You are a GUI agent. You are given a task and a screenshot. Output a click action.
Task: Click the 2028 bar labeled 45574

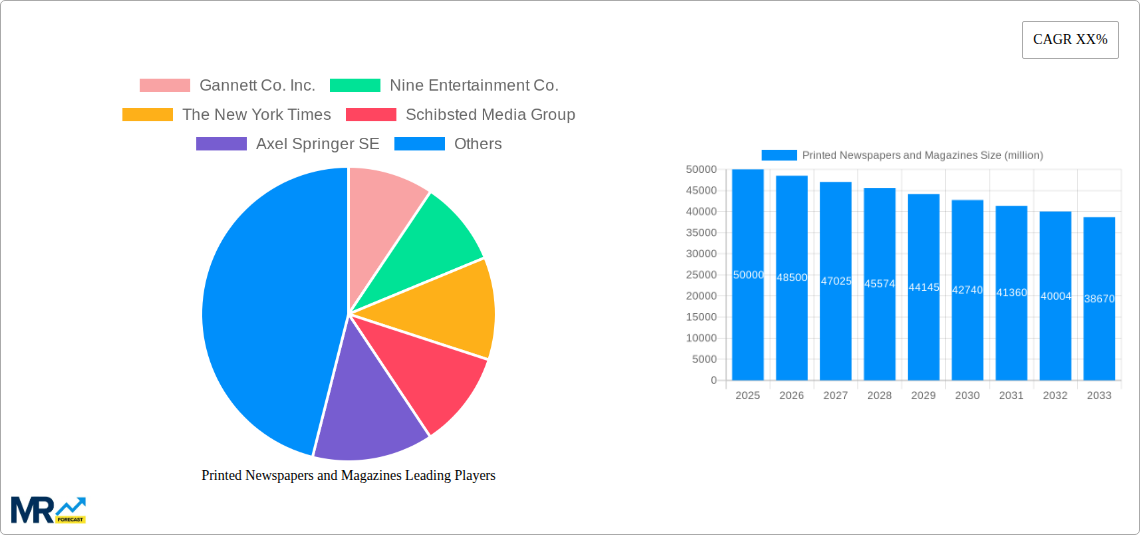click(880, 284)
